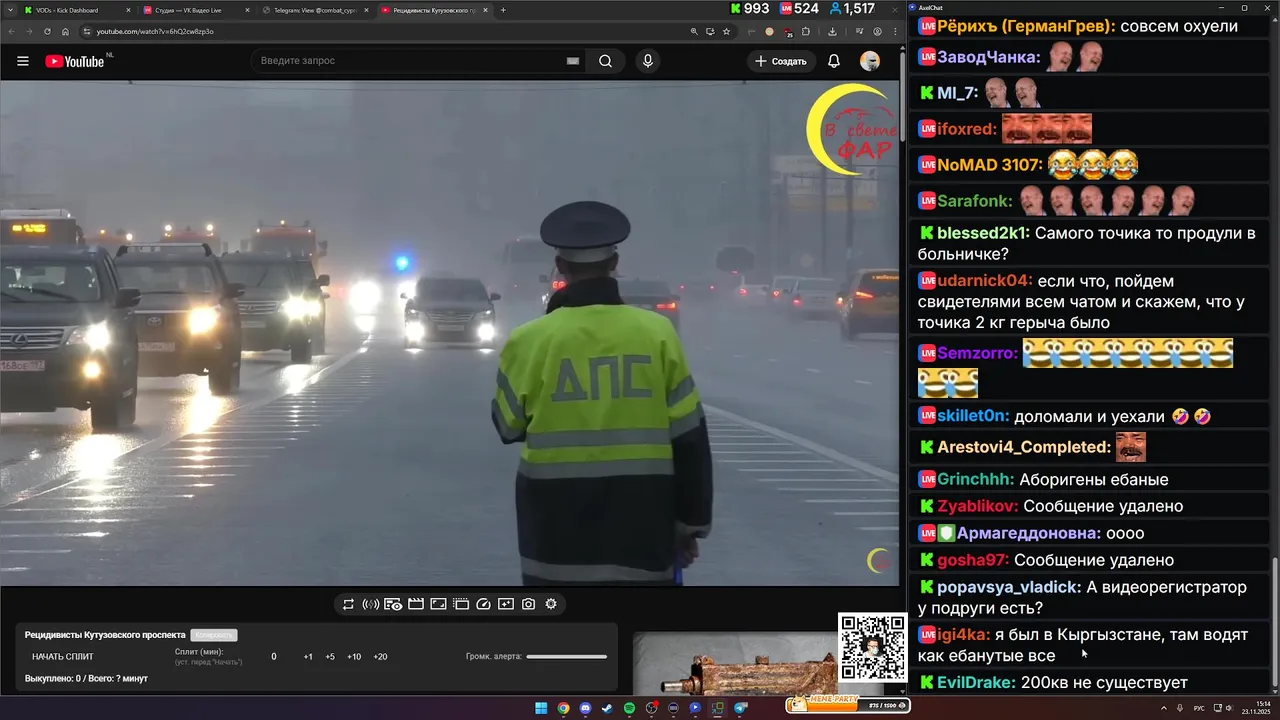Click username Grinchhh in chat
The width and height of the screenshot is (1280, 720).
pyautogui.click(x=976, y=480)
